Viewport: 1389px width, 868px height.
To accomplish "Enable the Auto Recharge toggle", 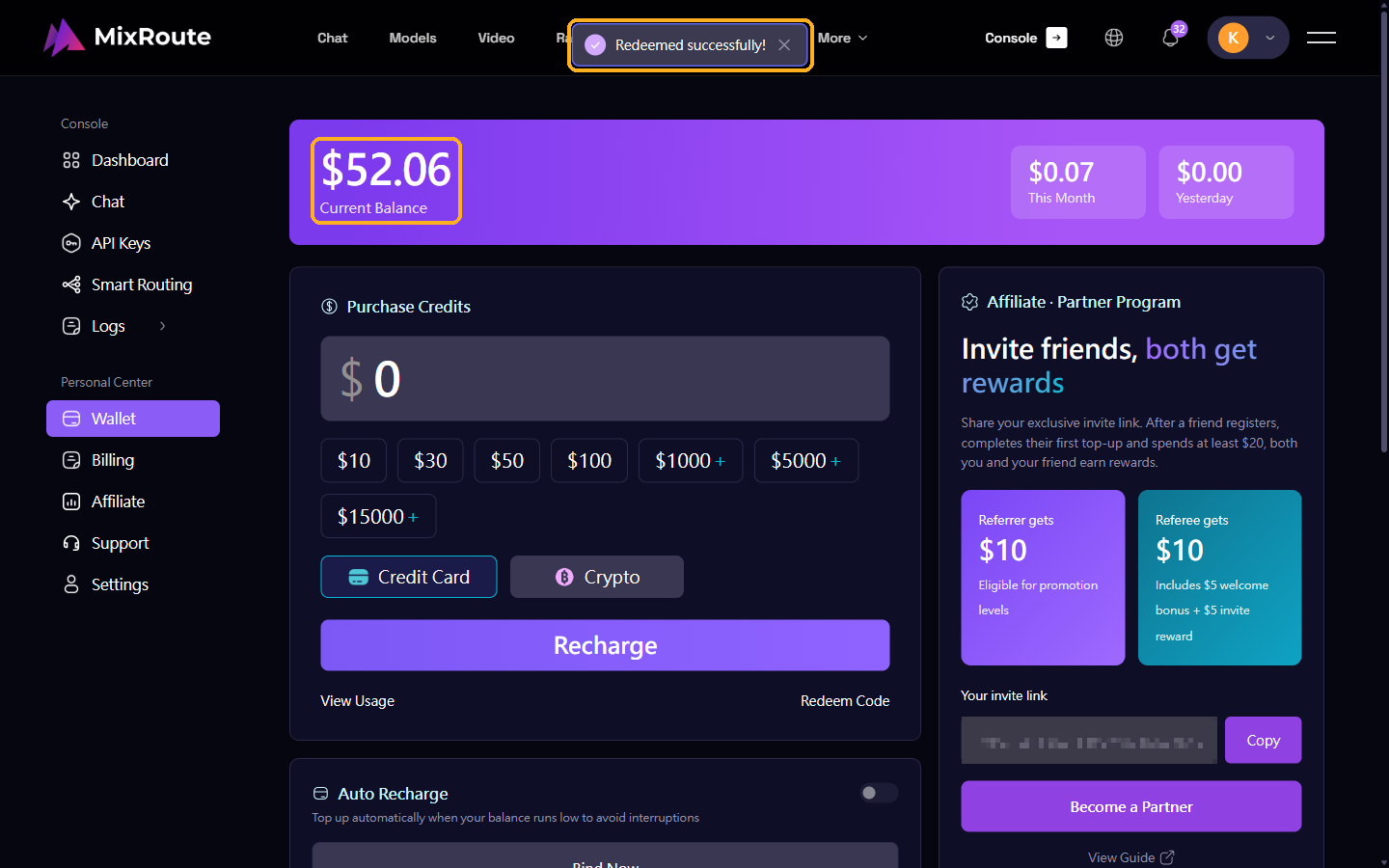I will pyautogui.click(x=879, y=793).
